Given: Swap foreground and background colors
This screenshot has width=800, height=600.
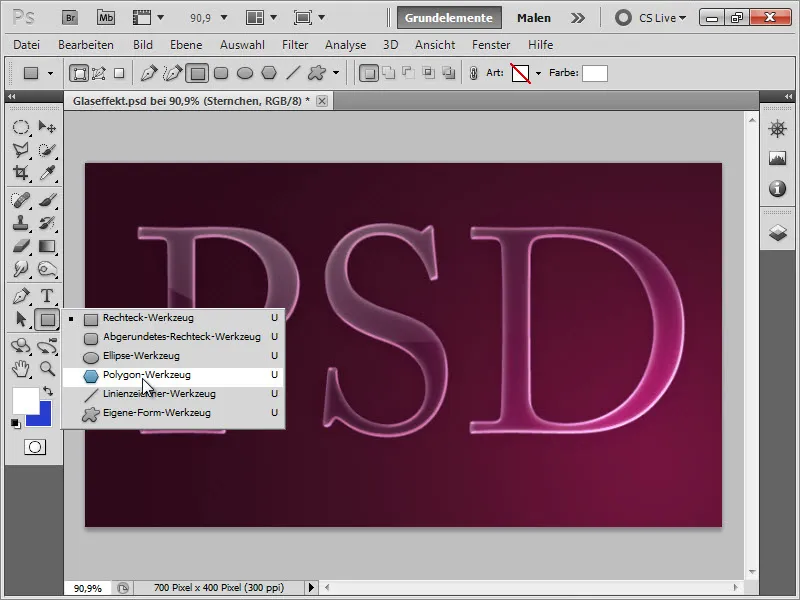Looking at the screenshot, I should click(x=48, y=391).
